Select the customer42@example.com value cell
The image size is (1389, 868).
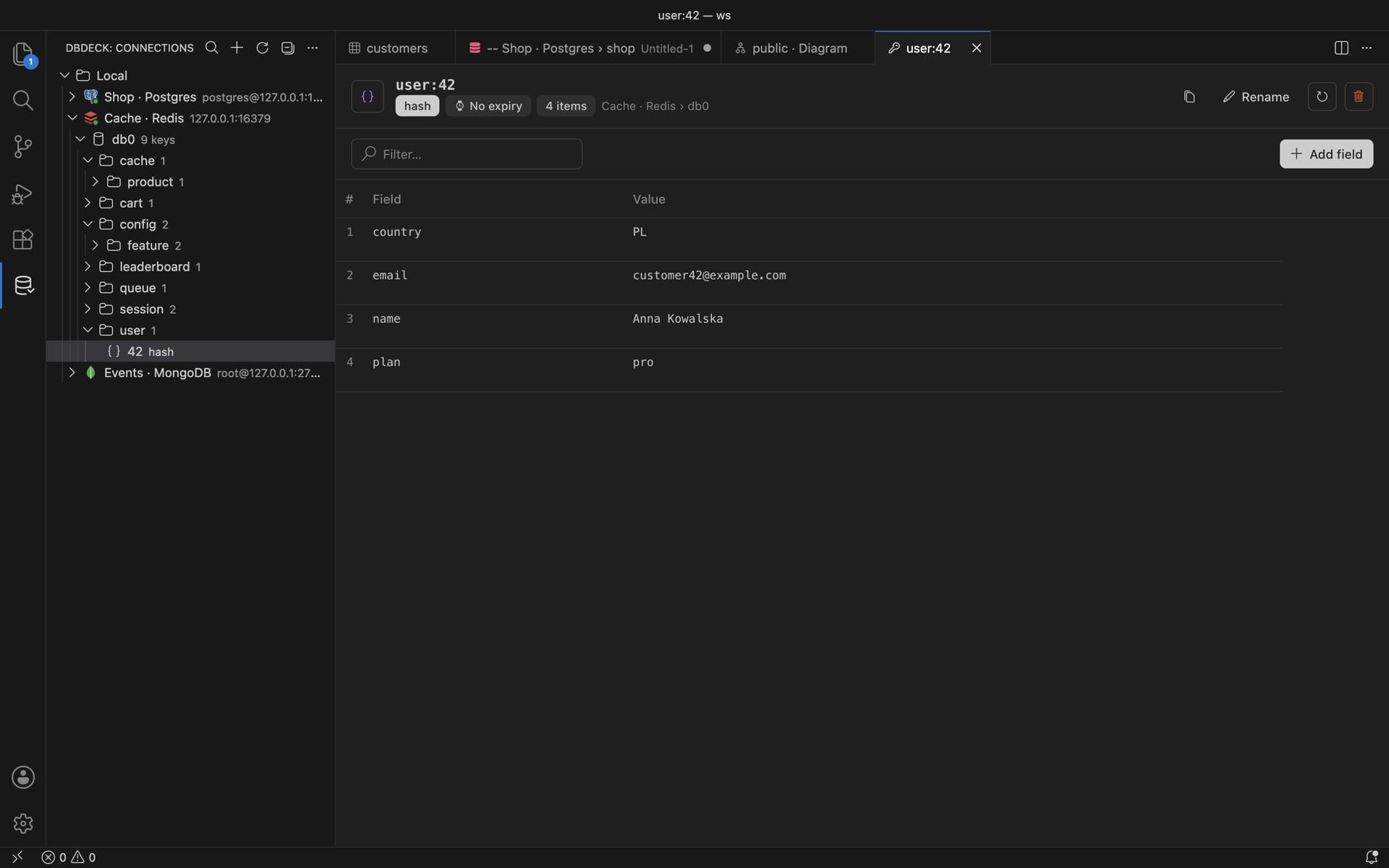(709, 276)
